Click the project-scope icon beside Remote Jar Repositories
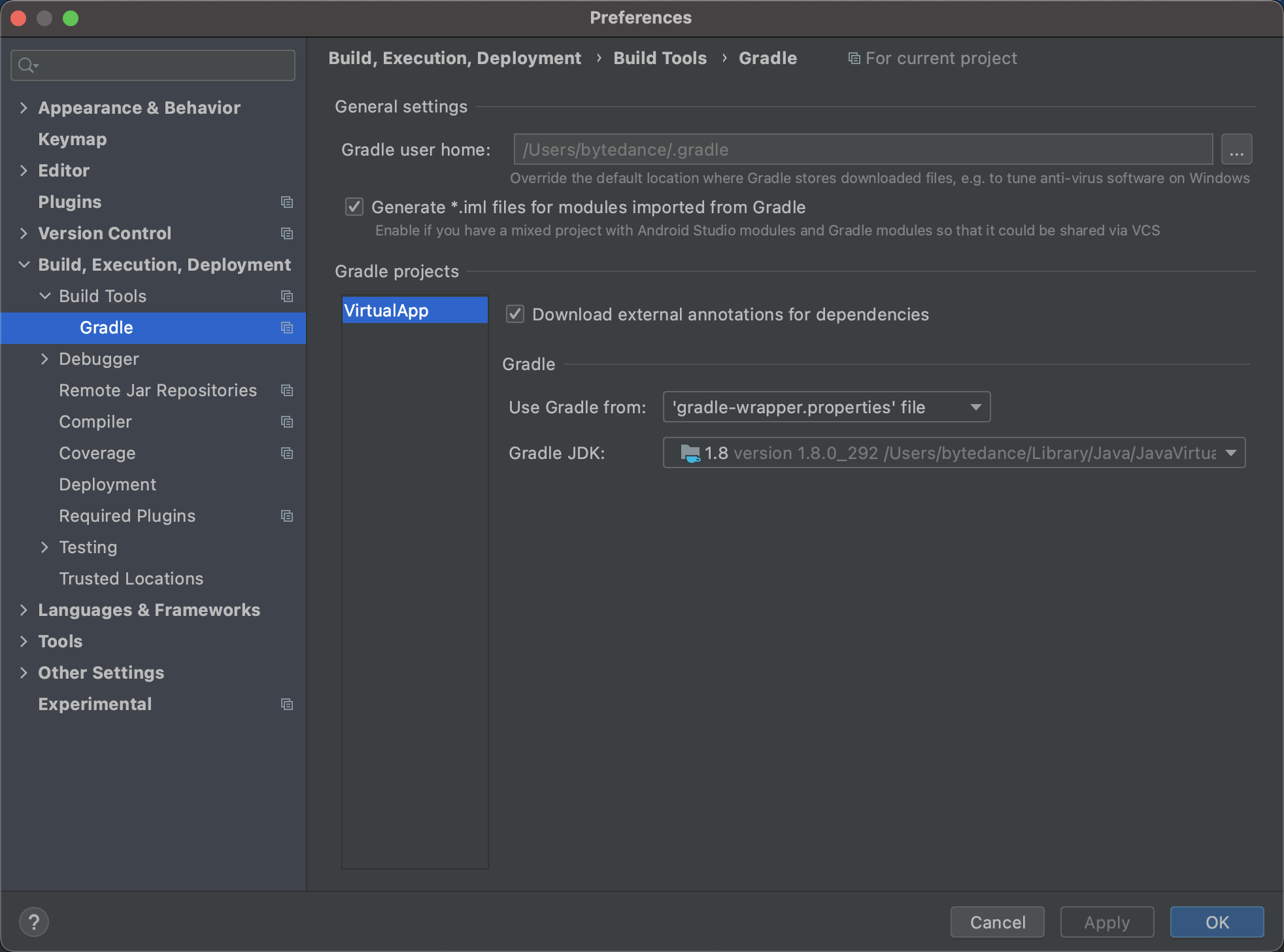 286,390
